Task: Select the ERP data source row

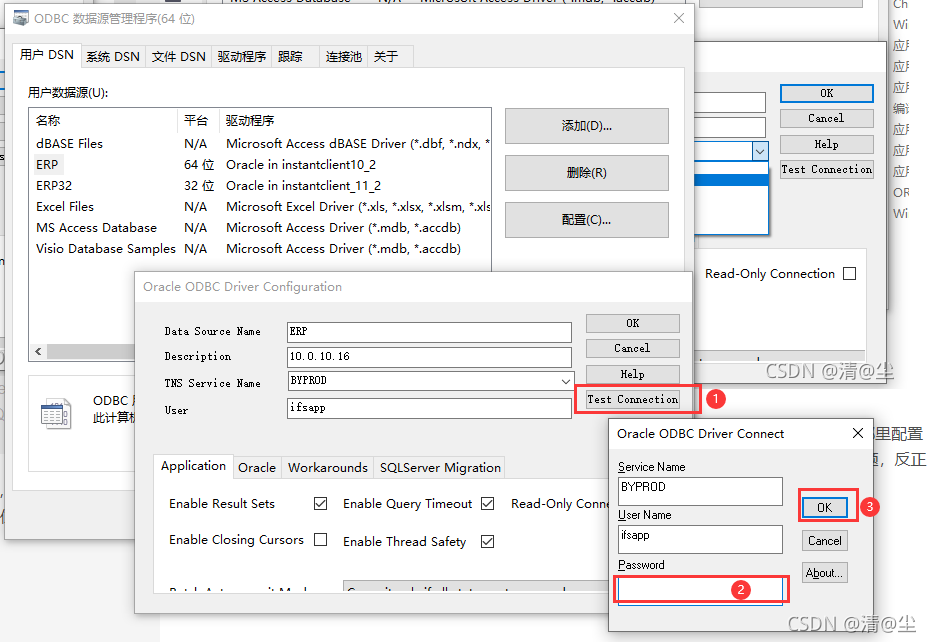Action: coord(260,165)
